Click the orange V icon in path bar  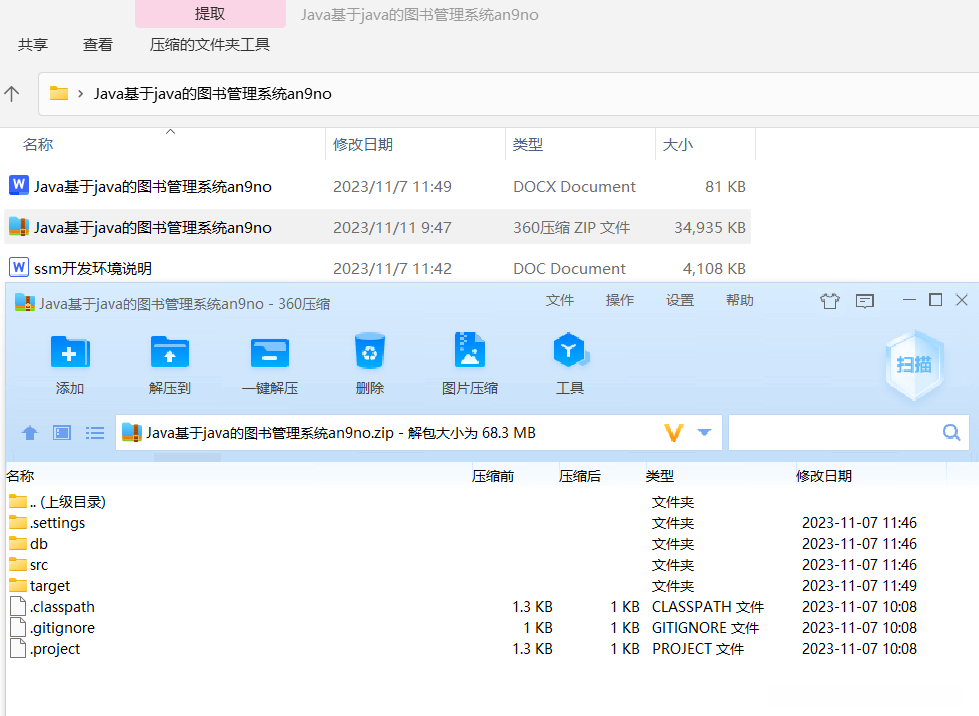pyautogui.click(x=674, y=433)
